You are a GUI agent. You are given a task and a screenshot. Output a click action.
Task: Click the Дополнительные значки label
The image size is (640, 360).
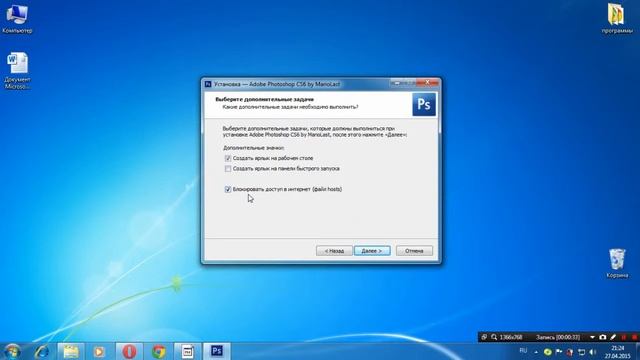(253, 148)
